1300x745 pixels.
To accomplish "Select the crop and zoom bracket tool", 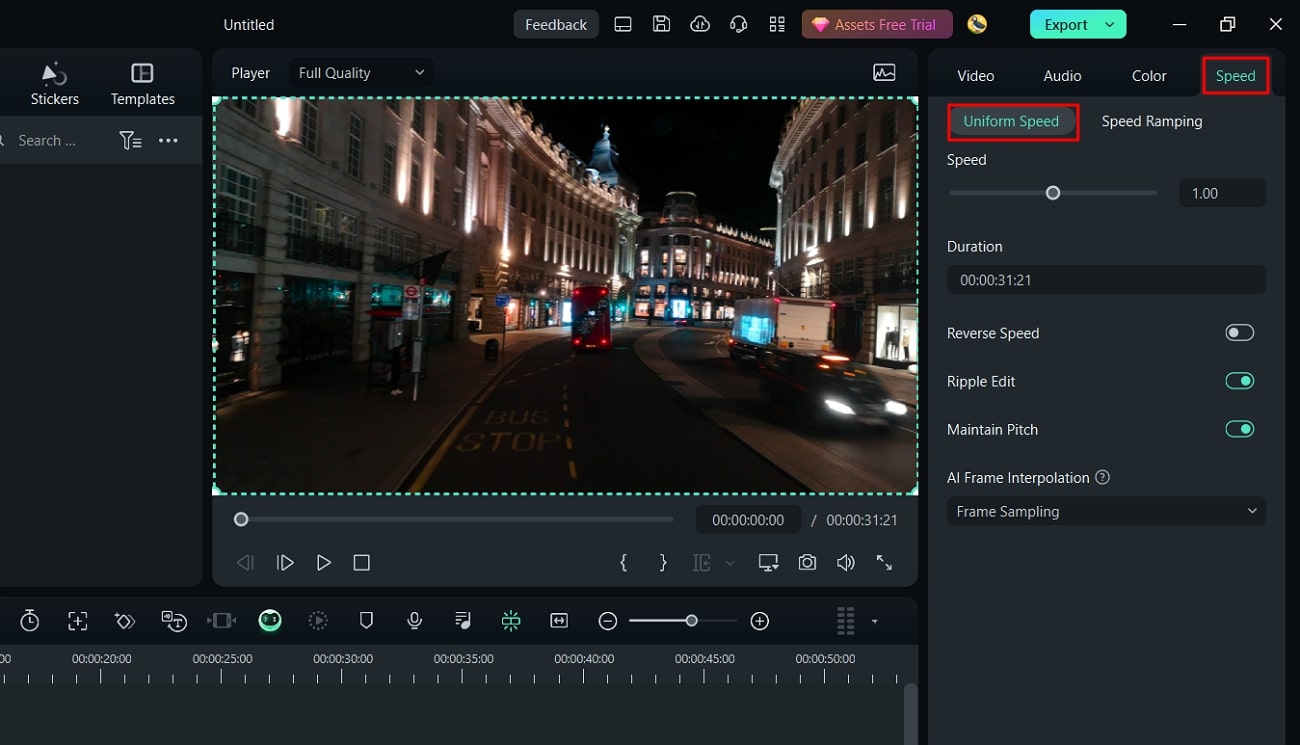I will [78, 621].
